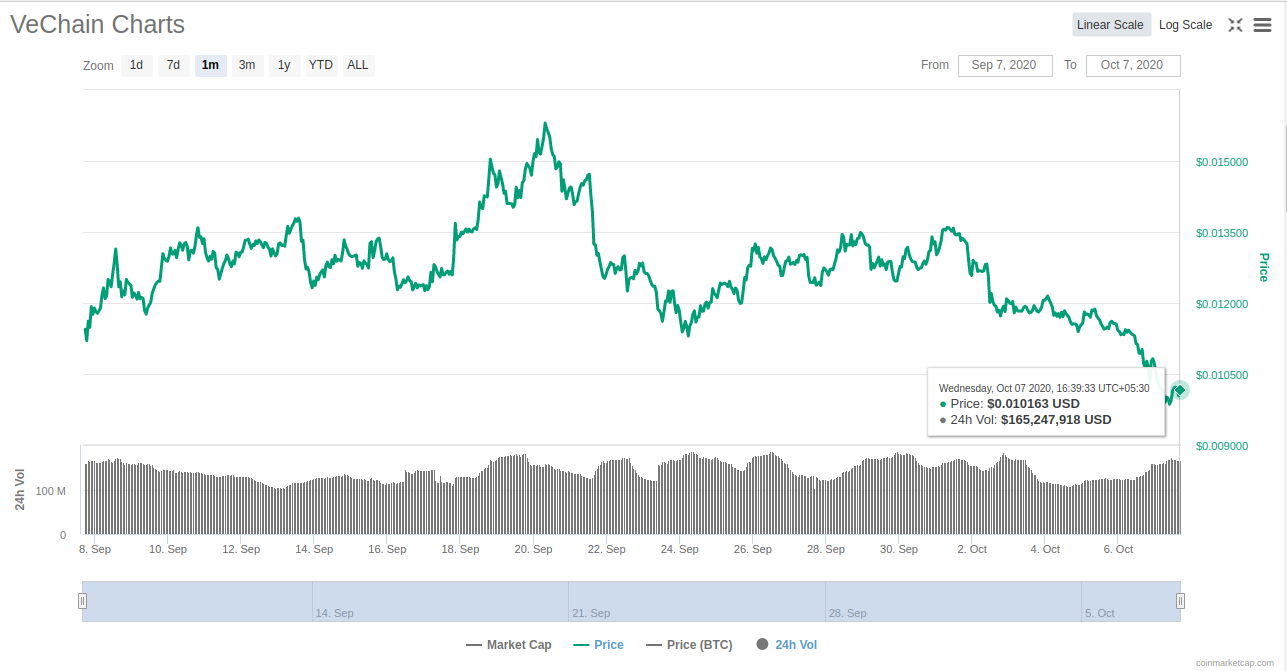The width and height of the screenshot is (1287, 671).
Task: Click the 20. Sep date axis label
Action: click(x=534, y=549)
